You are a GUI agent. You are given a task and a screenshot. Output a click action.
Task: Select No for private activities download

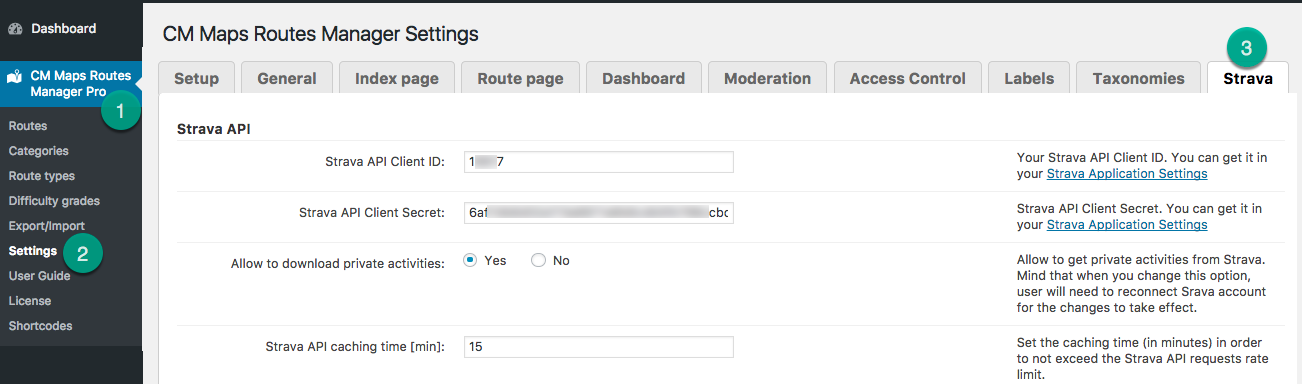[x=538, y=260]
